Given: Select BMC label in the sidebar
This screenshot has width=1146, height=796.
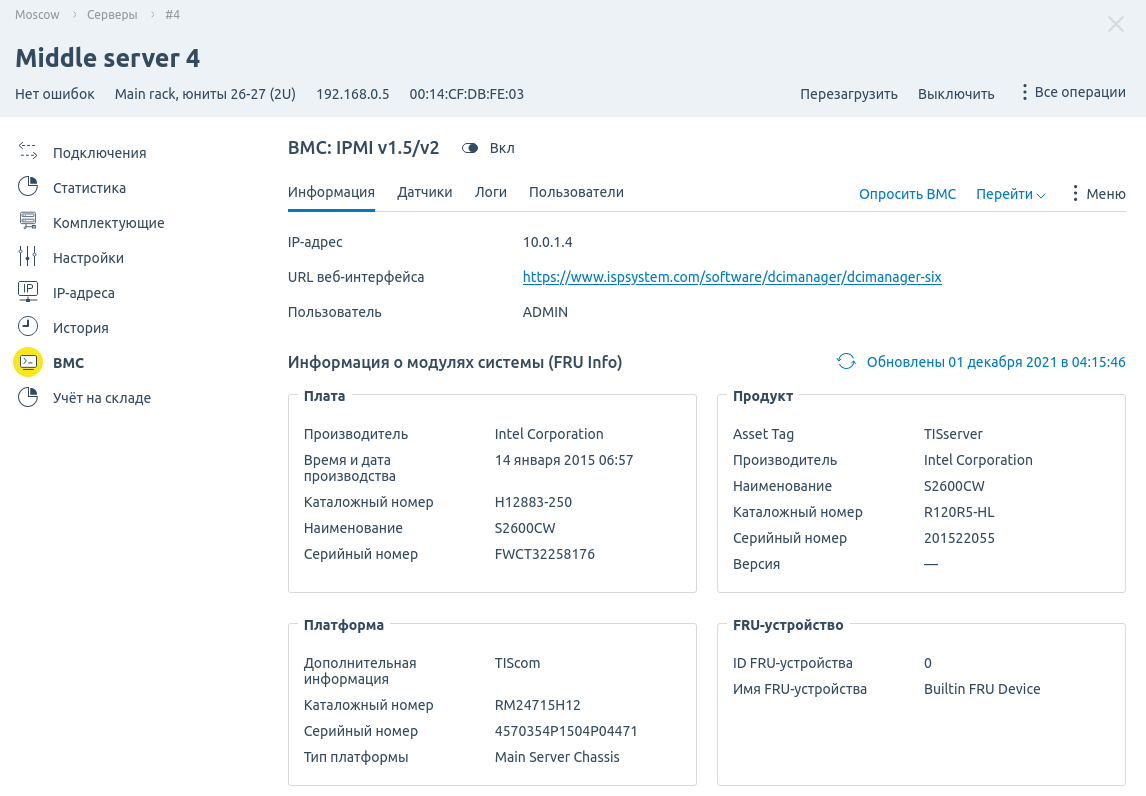Looking at the screenshot, I should pos(69,363).
